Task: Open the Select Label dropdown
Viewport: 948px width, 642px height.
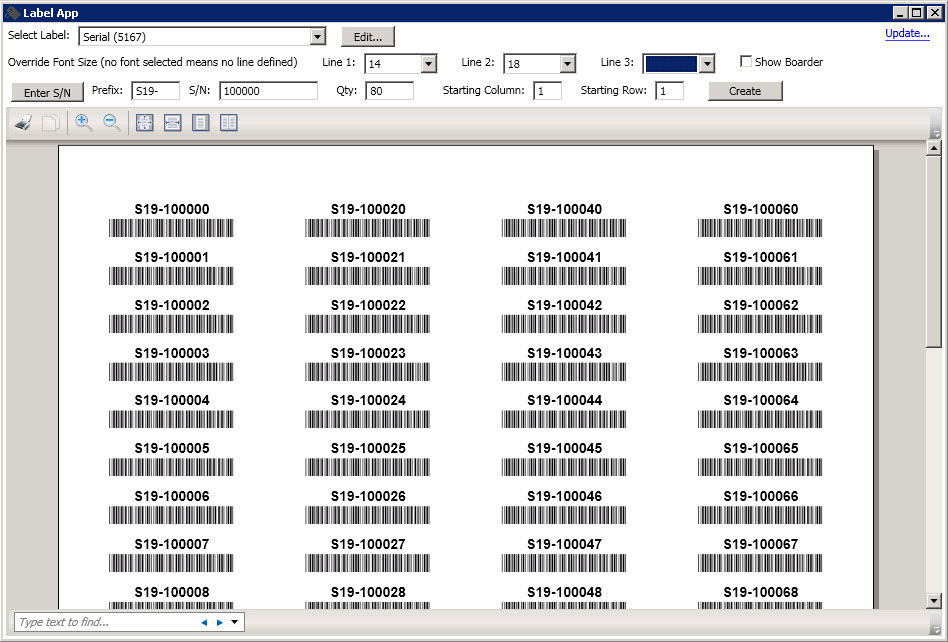Action: tap(317, 37)
